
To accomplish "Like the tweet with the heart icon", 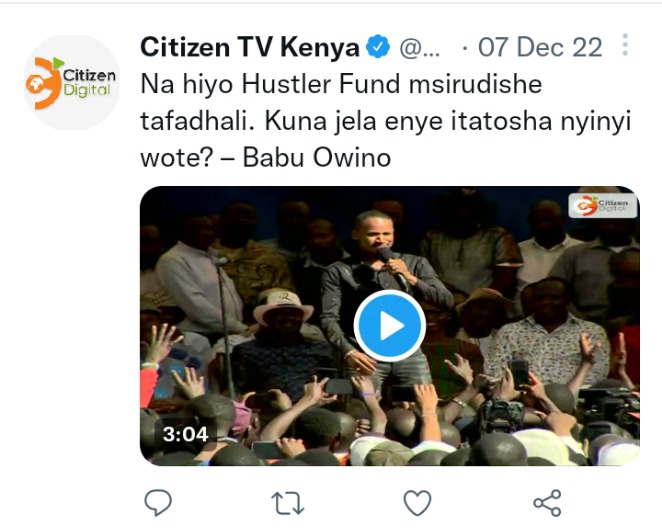I will point(417,503).
